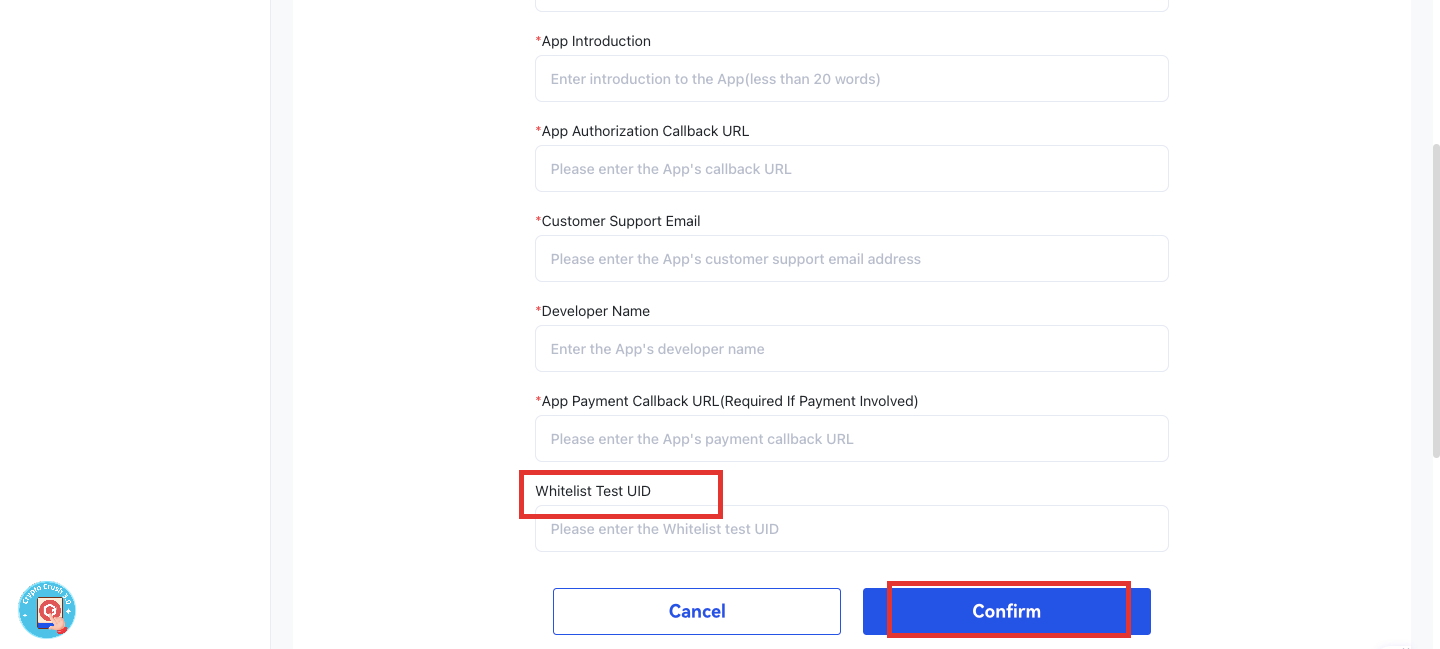Click the "App Introduction" field label
Screen dimensions: 1440x649
tap(595, 41)
